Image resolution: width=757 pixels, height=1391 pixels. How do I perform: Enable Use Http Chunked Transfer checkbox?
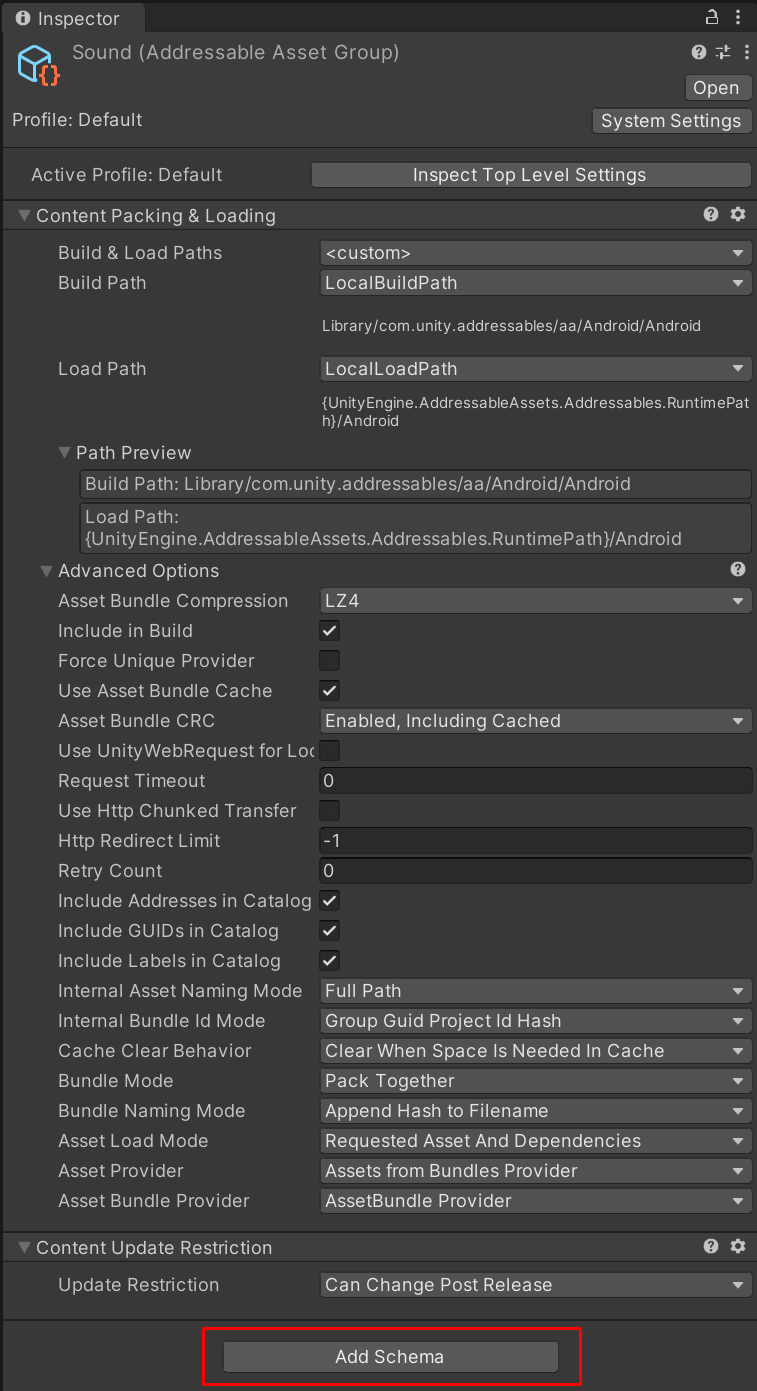(329, 811)
